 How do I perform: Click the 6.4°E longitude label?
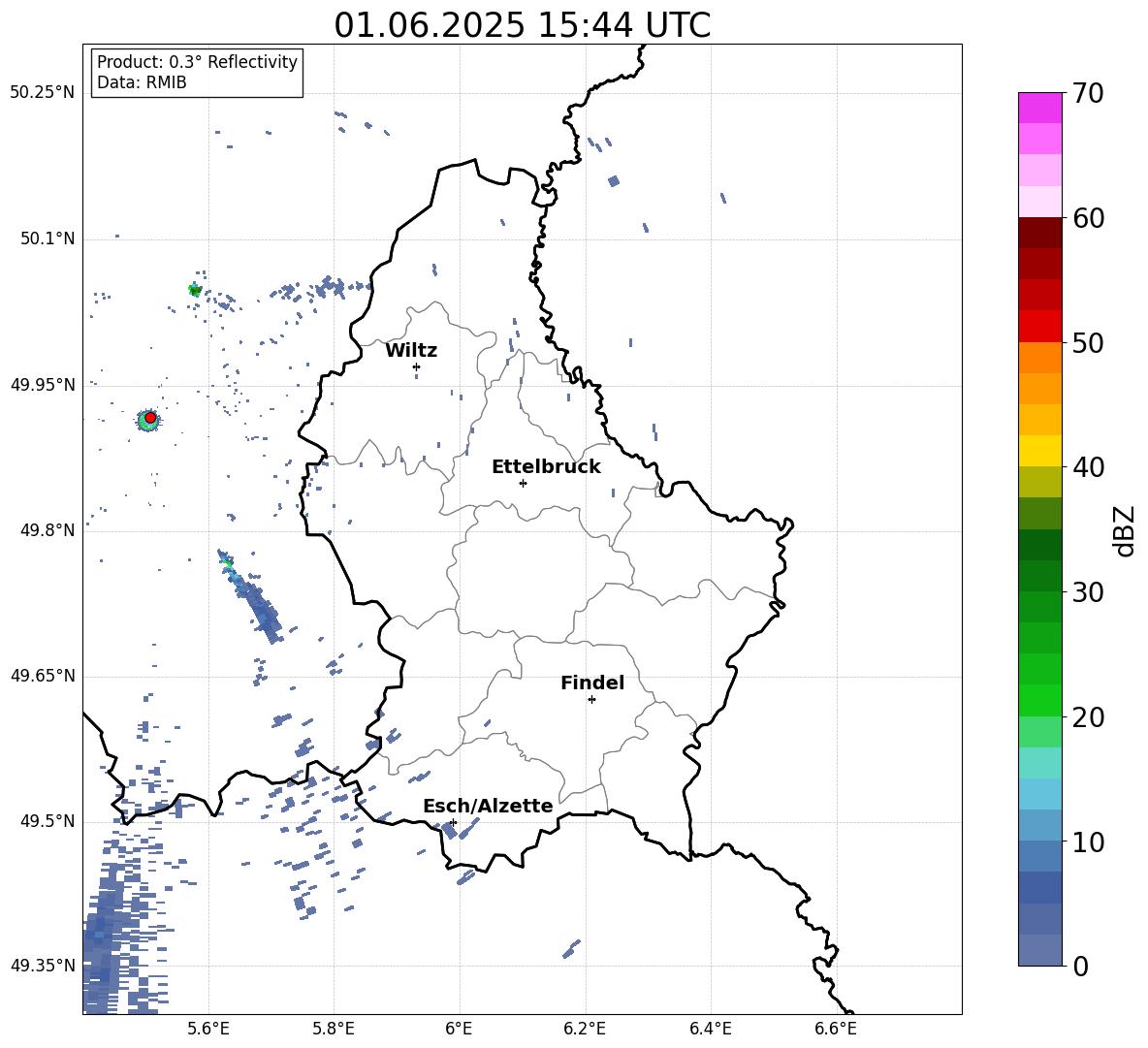click(x=710, y=1030)
